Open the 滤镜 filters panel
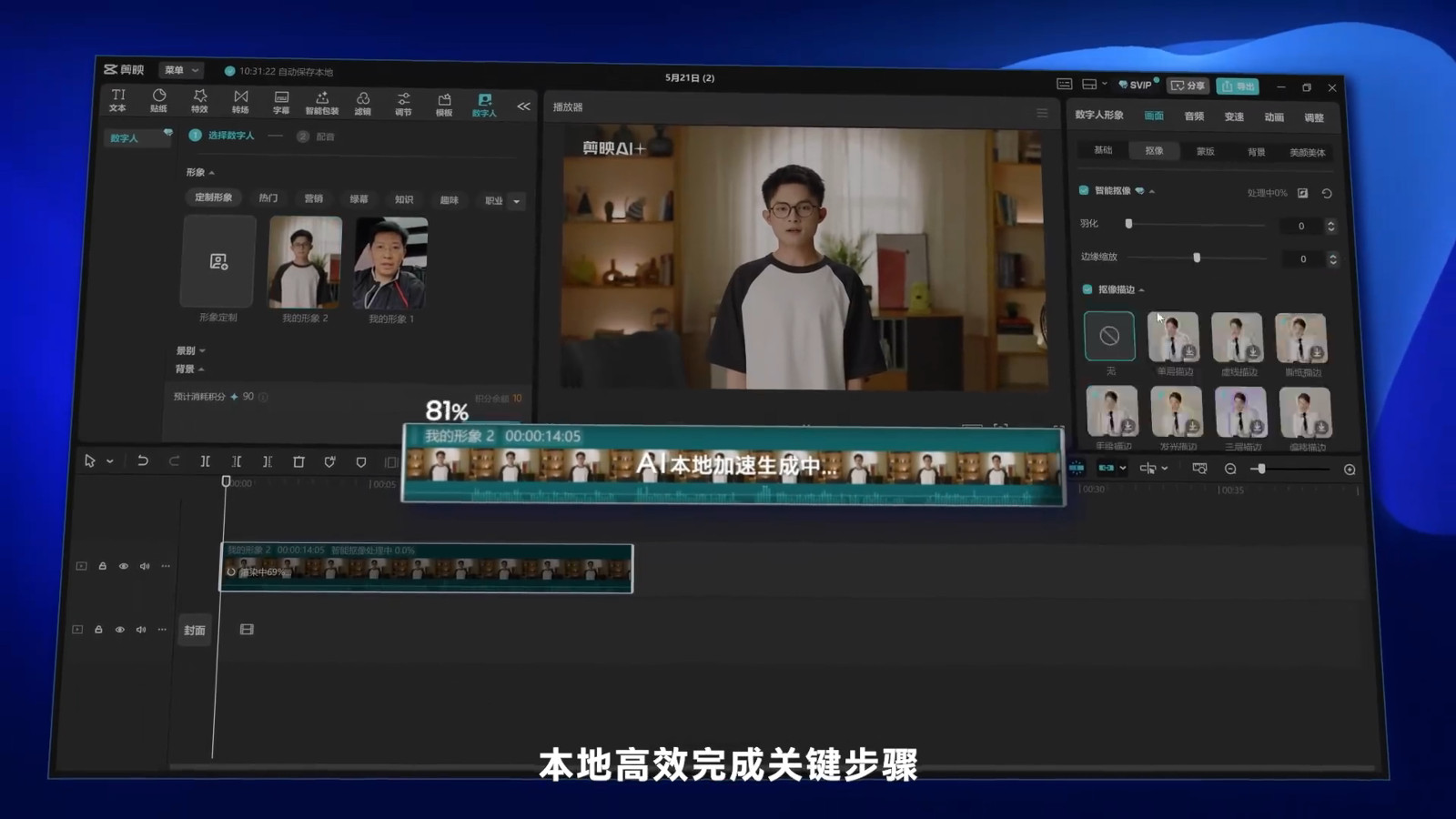1456x819 pixels. tap(362, 103)
